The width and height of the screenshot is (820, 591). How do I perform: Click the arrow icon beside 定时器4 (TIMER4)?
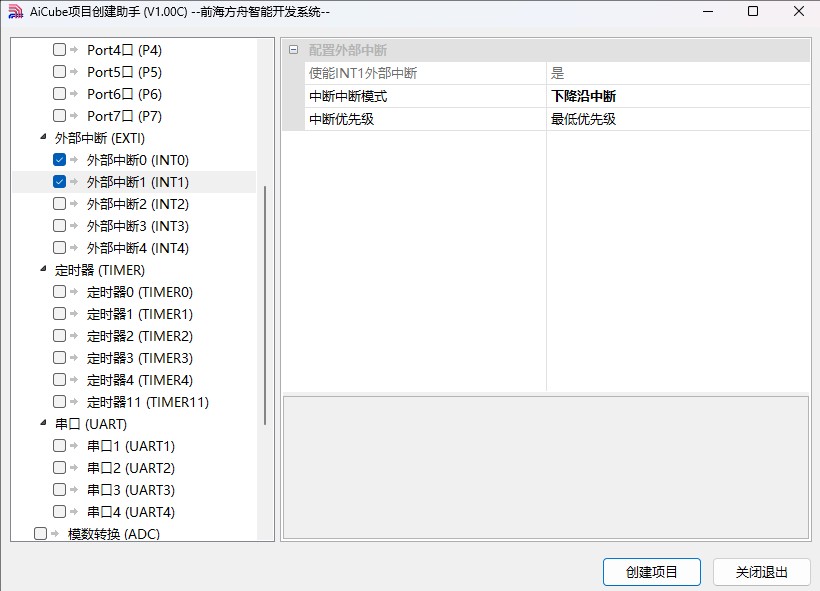[74, 379]
